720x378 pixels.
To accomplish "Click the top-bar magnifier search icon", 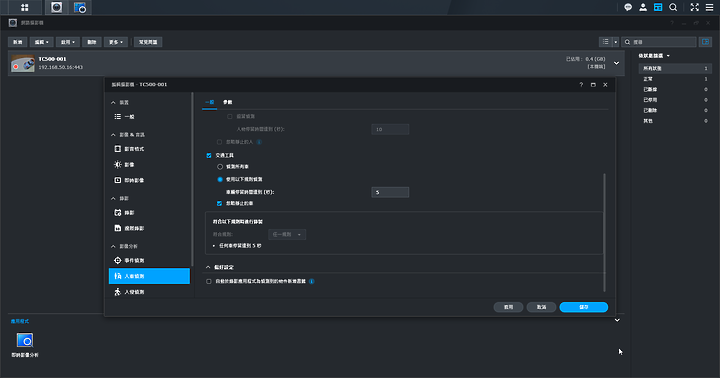I will coord(673,7).
